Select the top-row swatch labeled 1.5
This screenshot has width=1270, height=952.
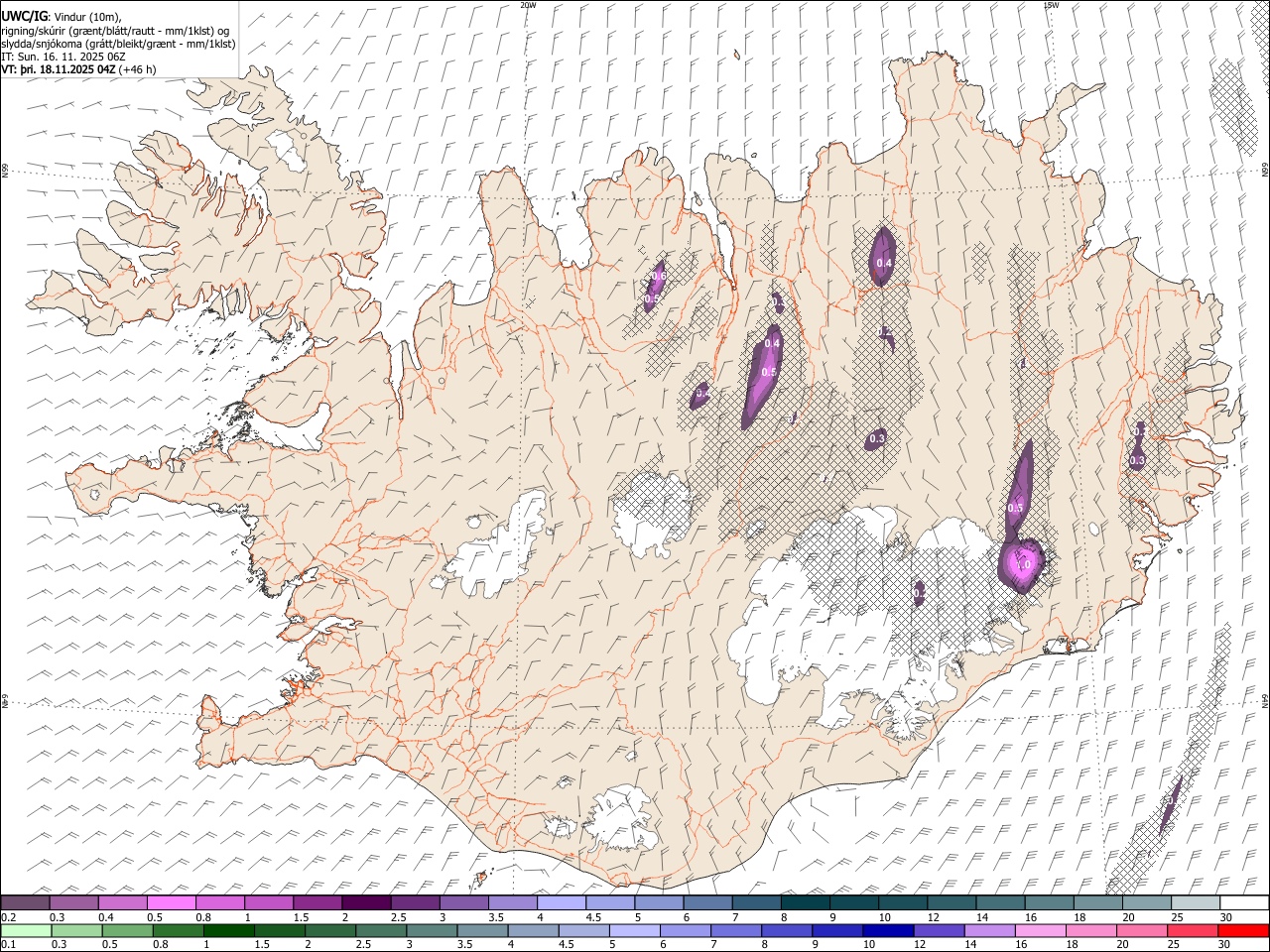tap(317, 903)
